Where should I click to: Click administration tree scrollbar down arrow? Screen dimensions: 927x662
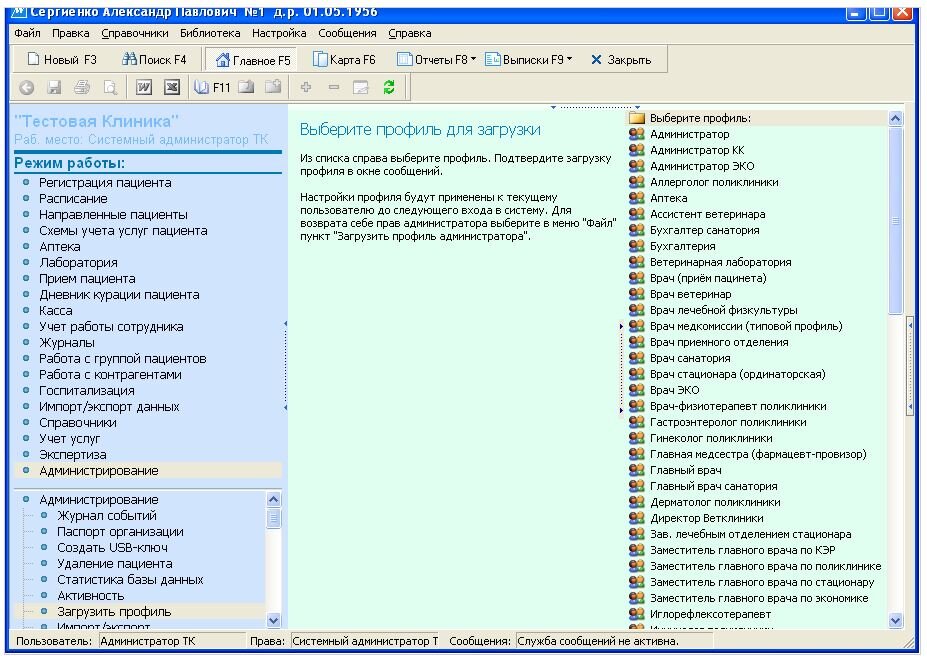click(x=273, y=620)
